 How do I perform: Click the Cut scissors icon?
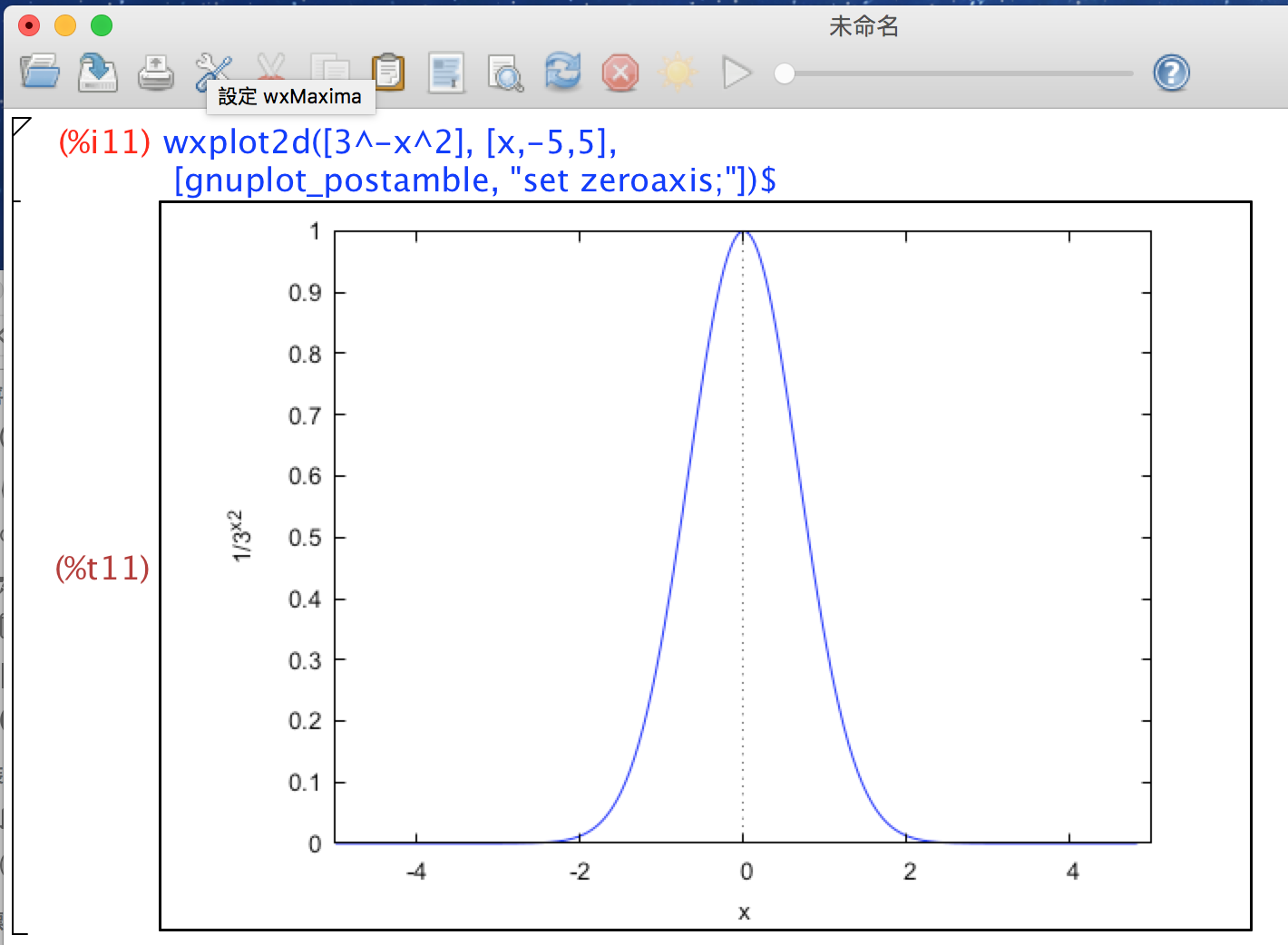click(271, 68)
